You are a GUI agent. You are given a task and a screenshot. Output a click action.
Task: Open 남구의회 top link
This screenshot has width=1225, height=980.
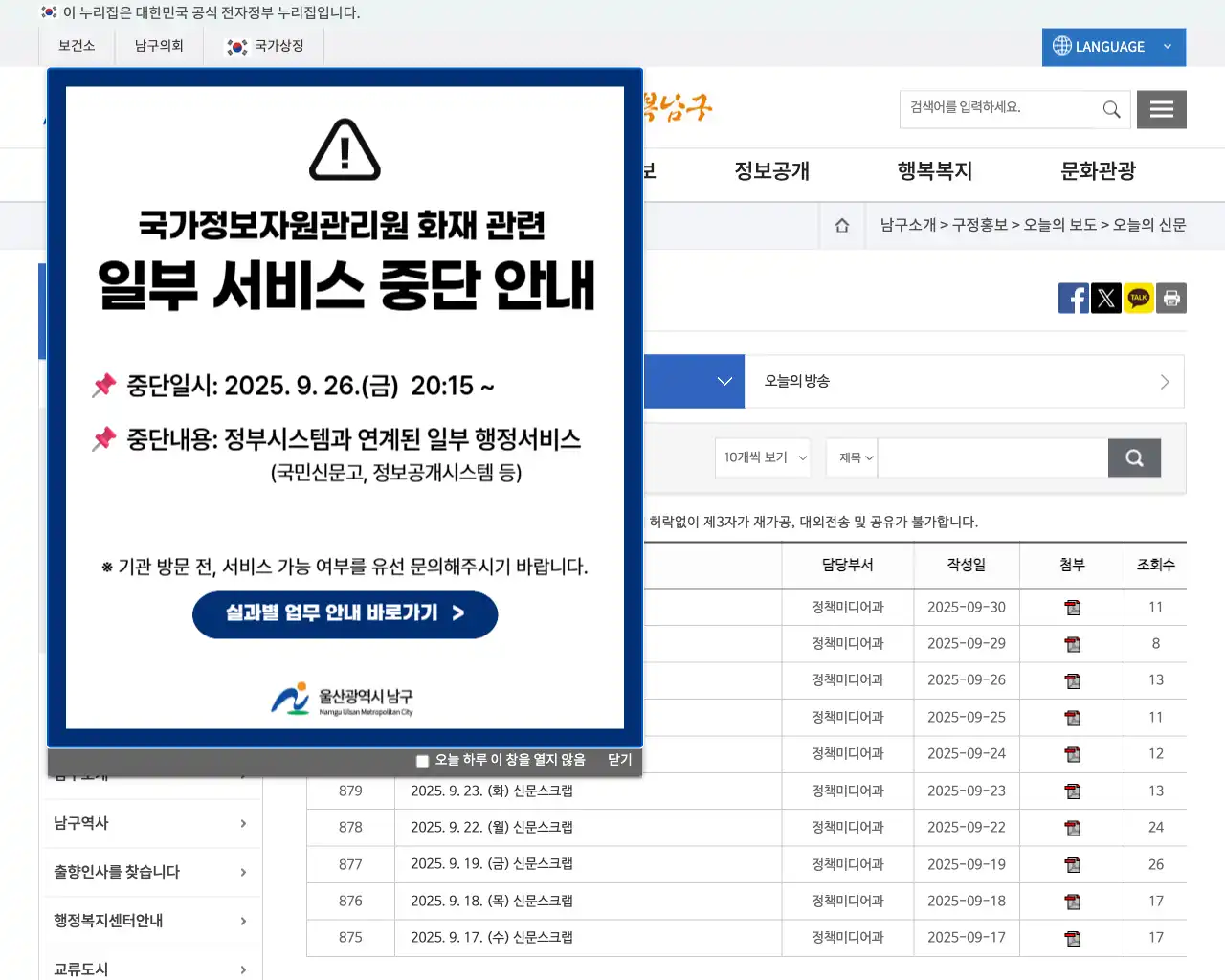click(159, 46)
